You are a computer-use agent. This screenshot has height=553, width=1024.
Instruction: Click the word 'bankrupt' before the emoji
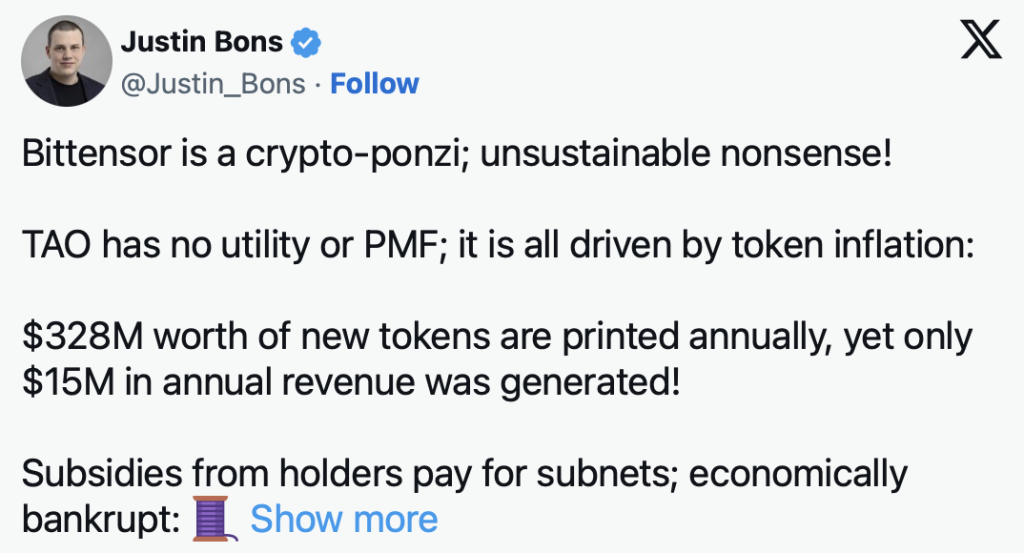91,519
